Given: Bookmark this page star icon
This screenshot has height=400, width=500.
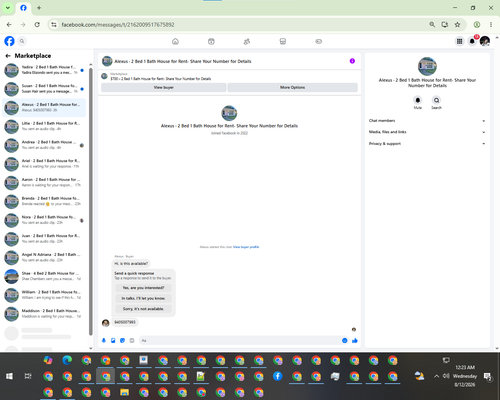Looking at the screenshot, I should pos(457,25).
